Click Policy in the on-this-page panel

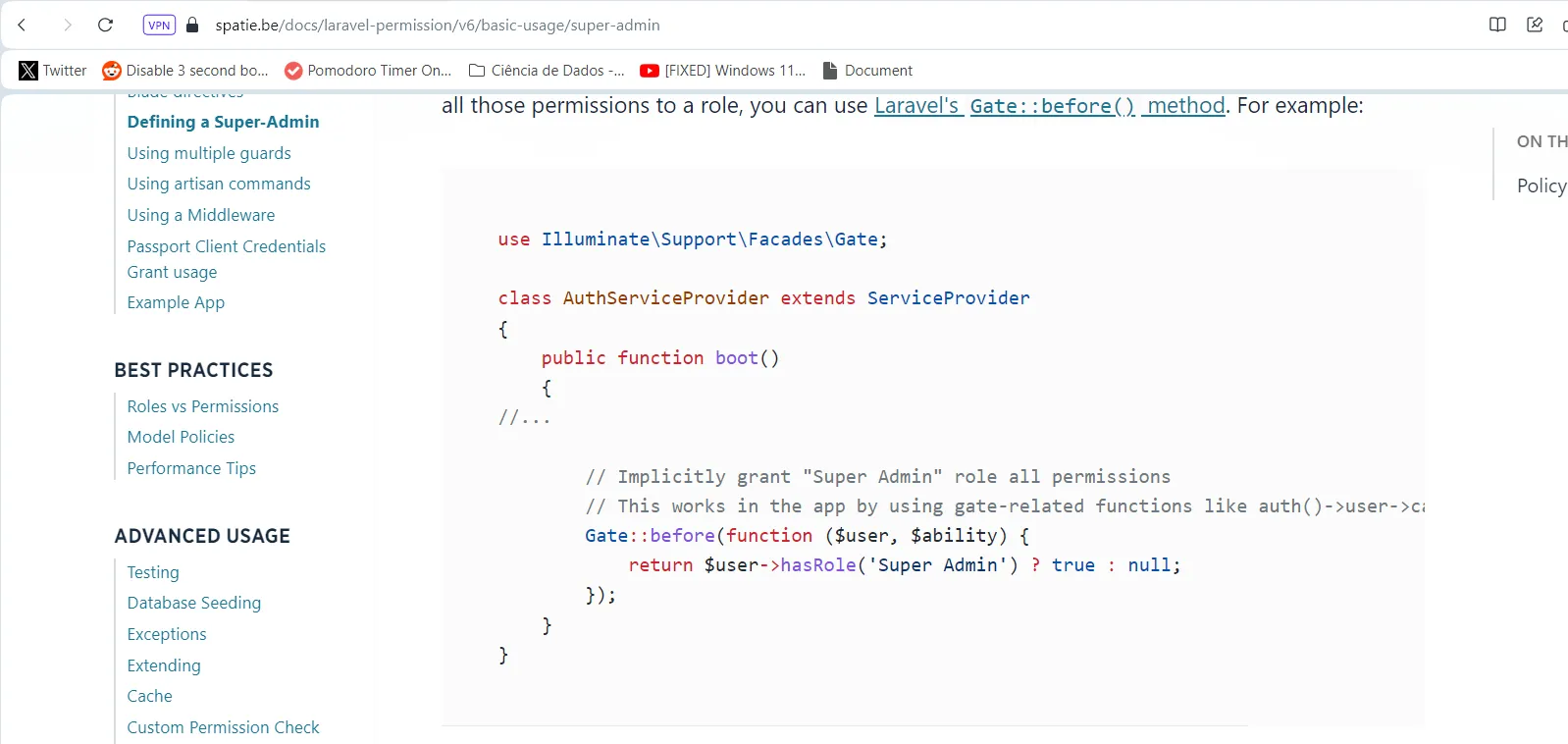coord(1541,186)
